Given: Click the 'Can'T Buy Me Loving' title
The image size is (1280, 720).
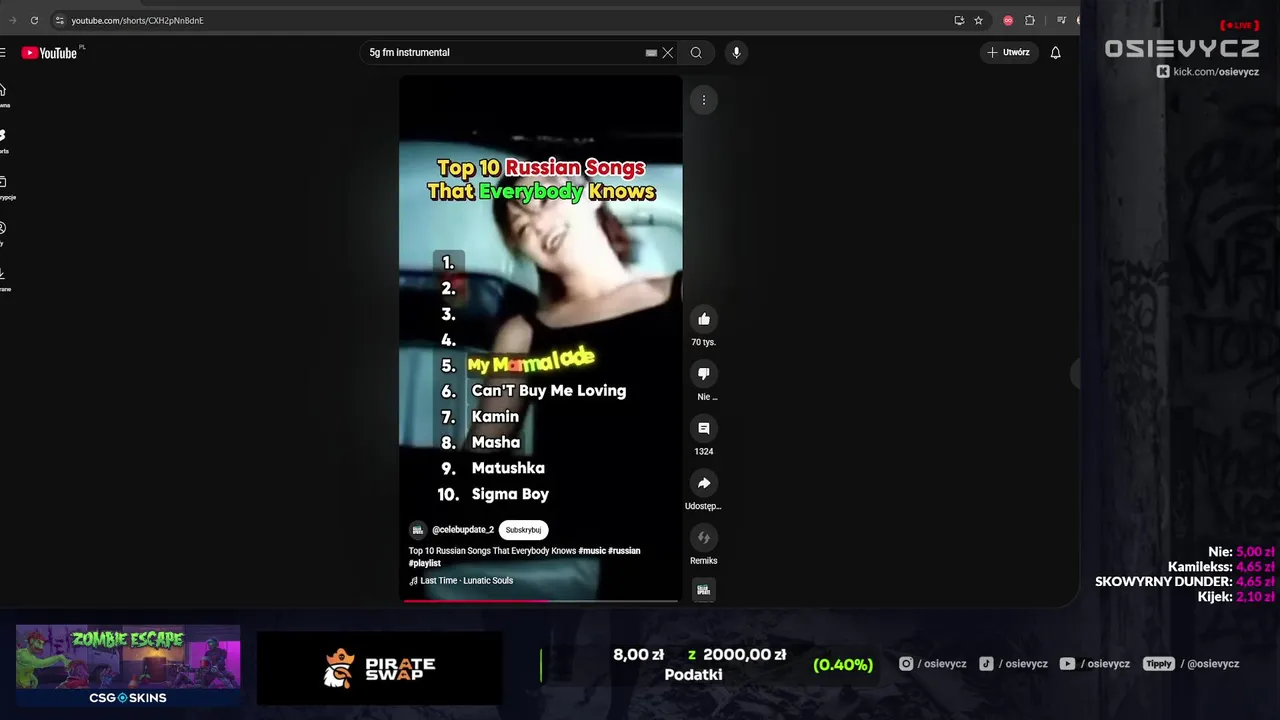Looking at the screenshot, I should click(x=549, y=391).
